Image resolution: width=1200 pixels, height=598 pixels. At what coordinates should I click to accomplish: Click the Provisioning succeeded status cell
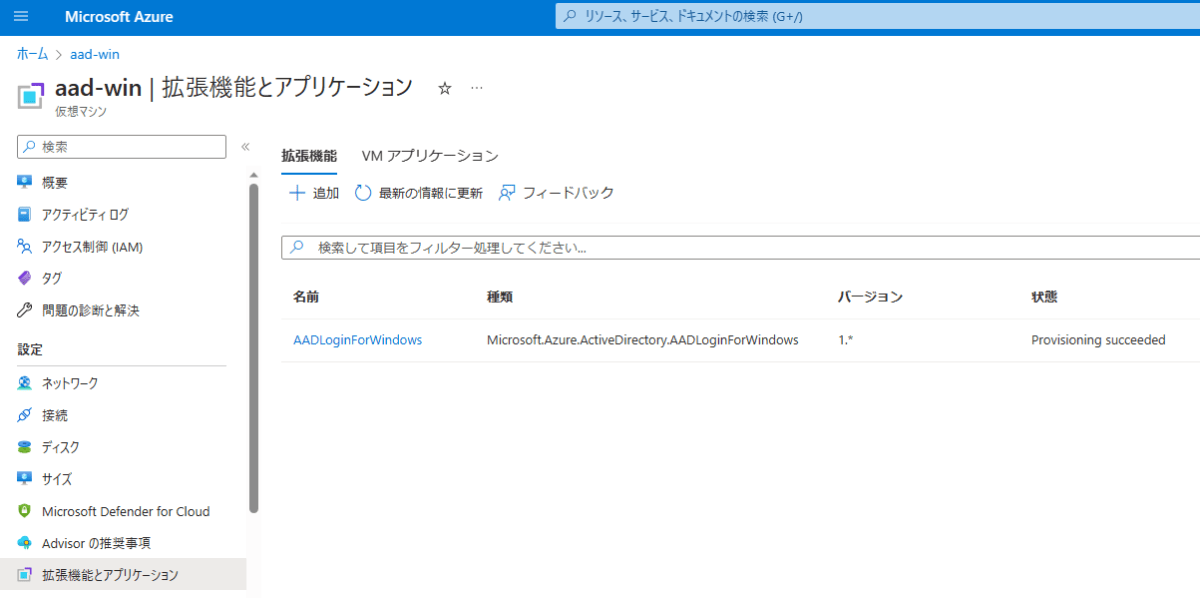(1098, 340)
